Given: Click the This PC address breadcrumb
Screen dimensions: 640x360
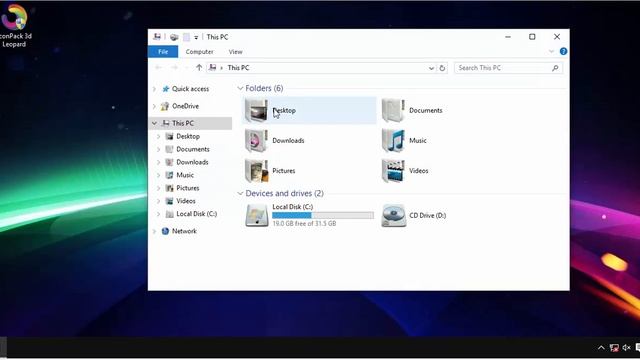Looking at the screenshot, I should pyautogui.click(x=238, y=68).
